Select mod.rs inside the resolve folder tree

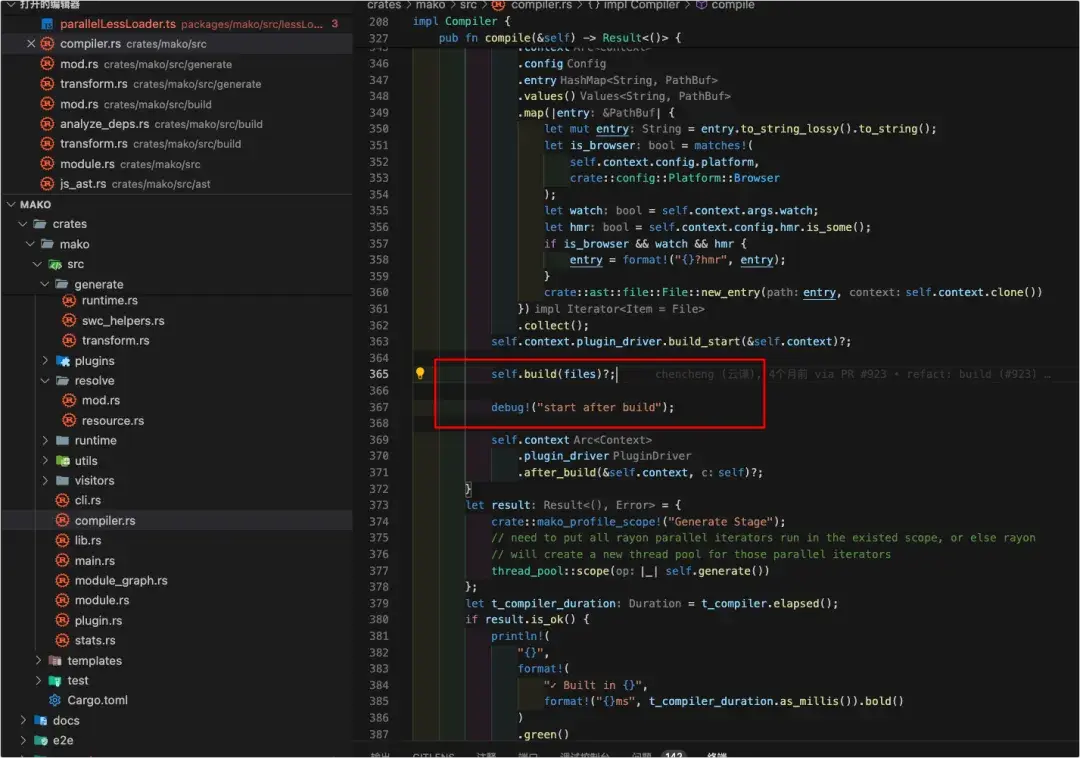(x=177, y=401)
